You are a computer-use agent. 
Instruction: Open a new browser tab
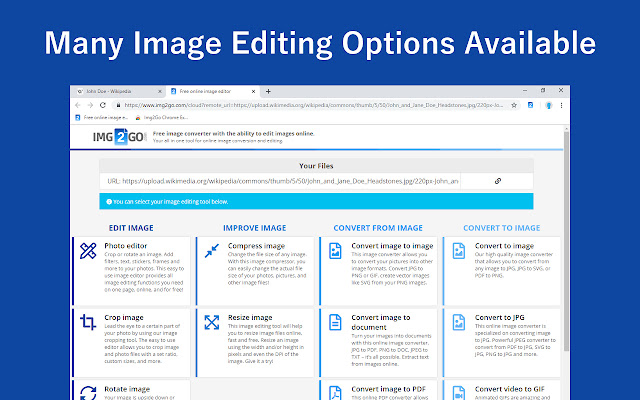pyautogui.click(x=267, y=91)
